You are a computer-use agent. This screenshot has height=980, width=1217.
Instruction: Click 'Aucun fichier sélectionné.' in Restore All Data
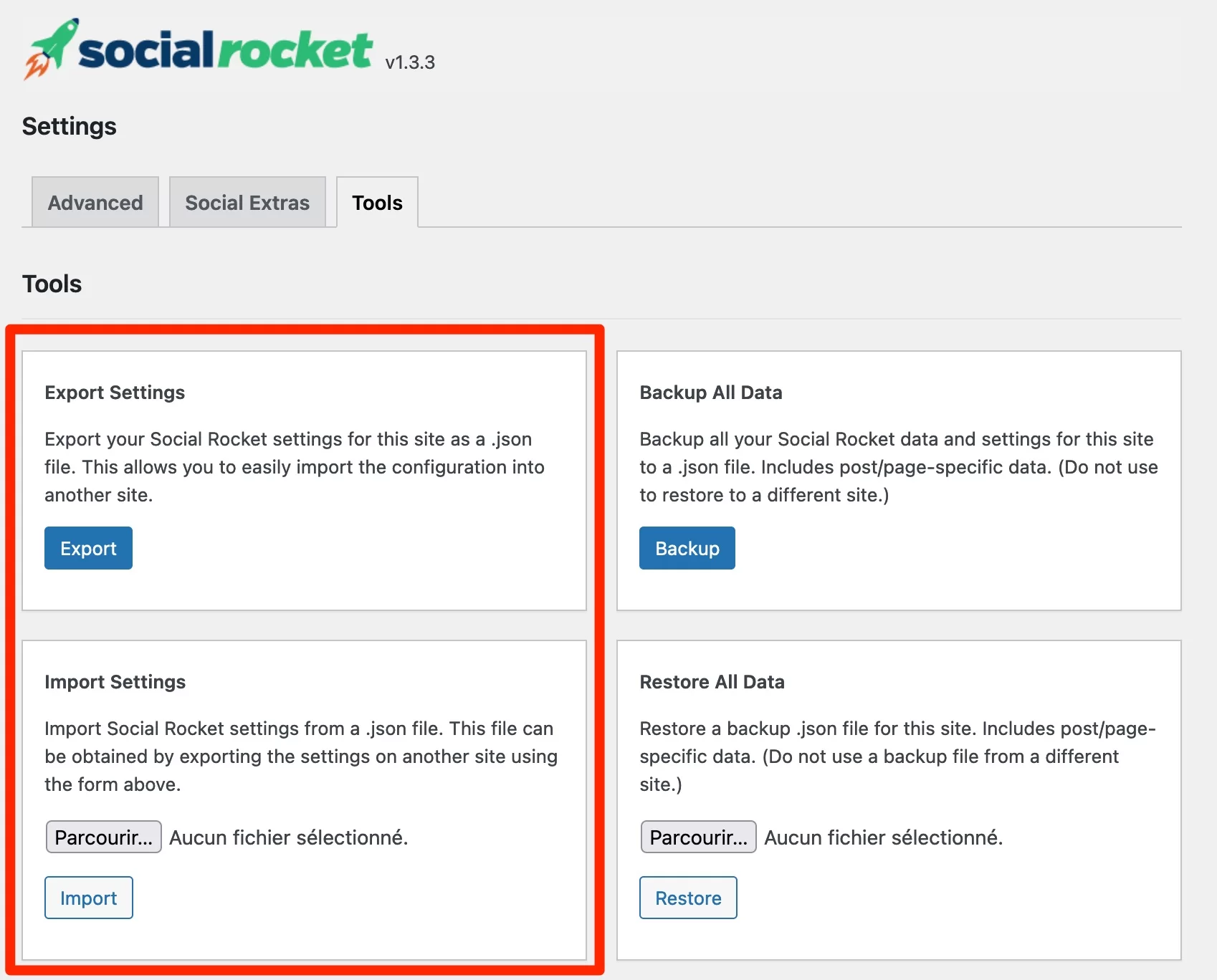(884, 837)
